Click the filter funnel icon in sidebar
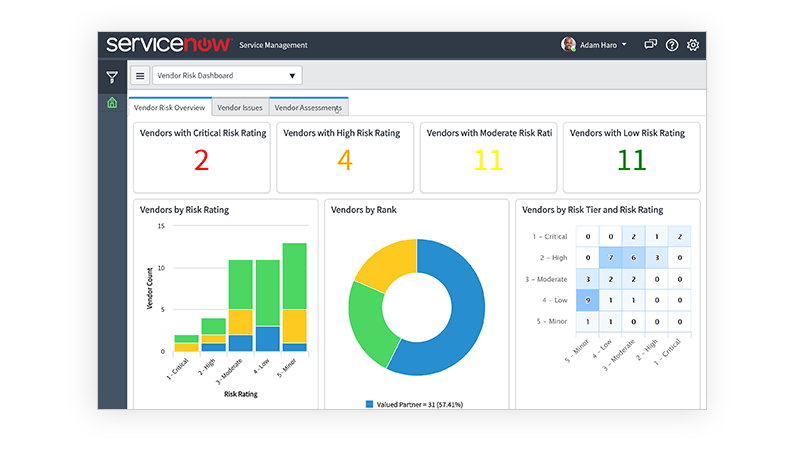Image resolution: width=800 pixels, height=457 pixels. pyautogui.click(x=112, y=77)
